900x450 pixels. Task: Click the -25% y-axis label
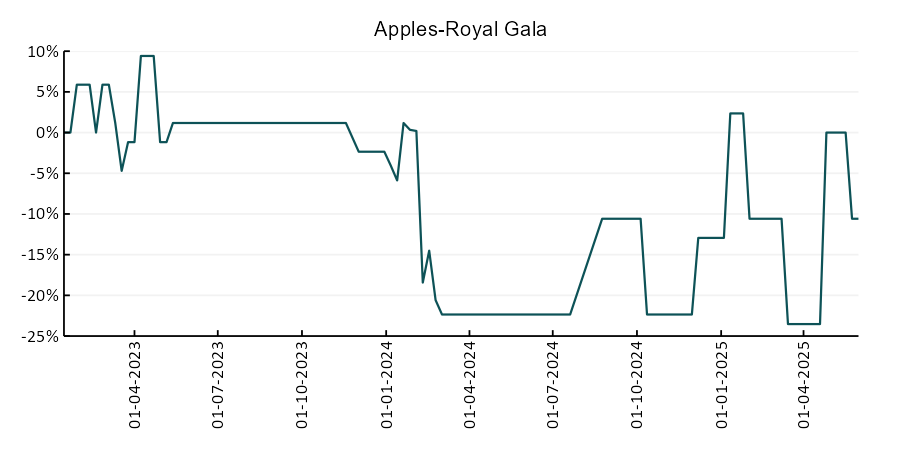[41, 336]
